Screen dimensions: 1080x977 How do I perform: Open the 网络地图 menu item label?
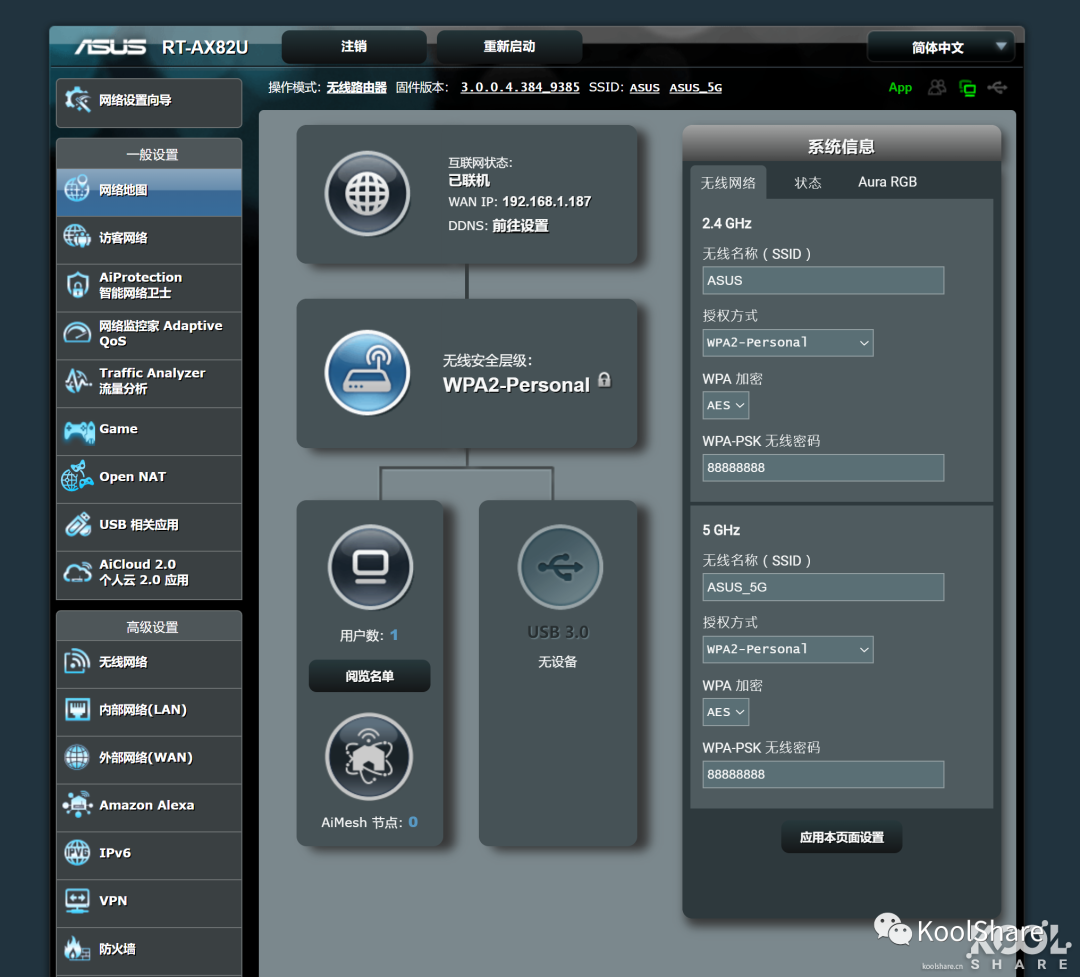point(123,190)
